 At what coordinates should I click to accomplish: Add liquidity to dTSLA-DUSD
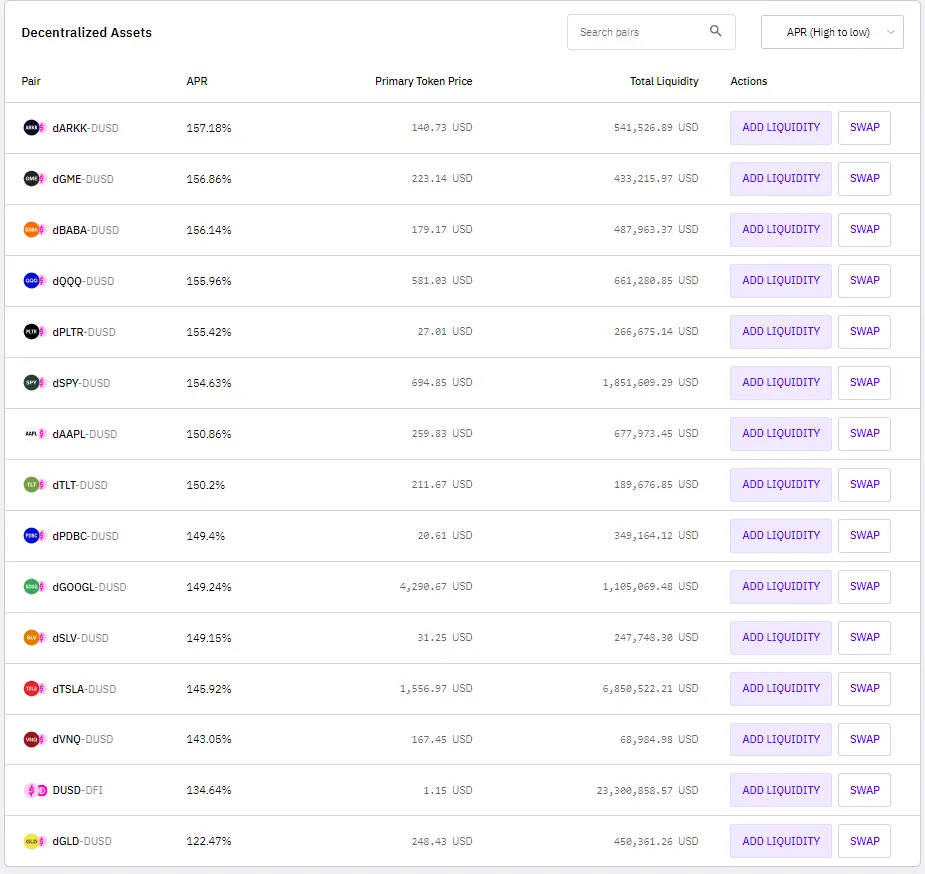780,688
